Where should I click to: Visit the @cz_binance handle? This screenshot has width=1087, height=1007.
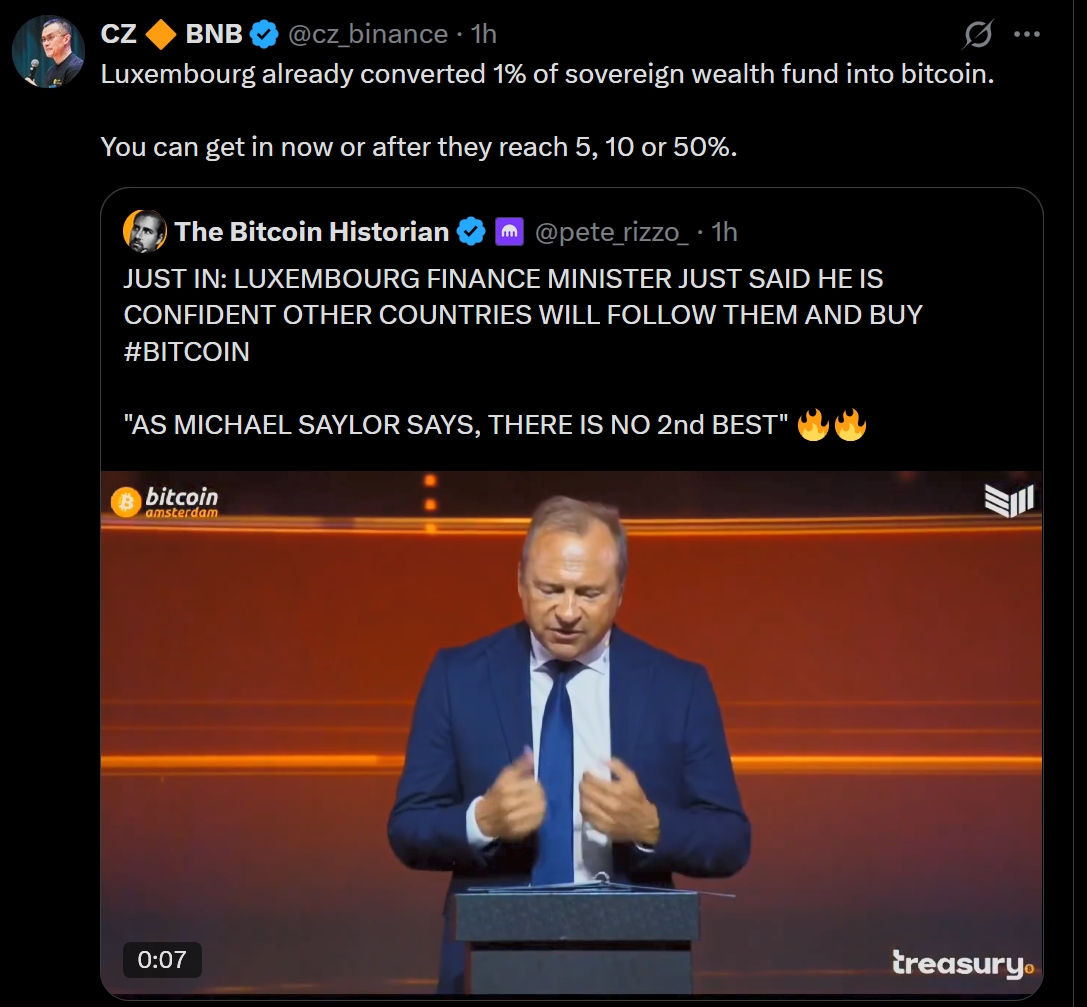367,34
